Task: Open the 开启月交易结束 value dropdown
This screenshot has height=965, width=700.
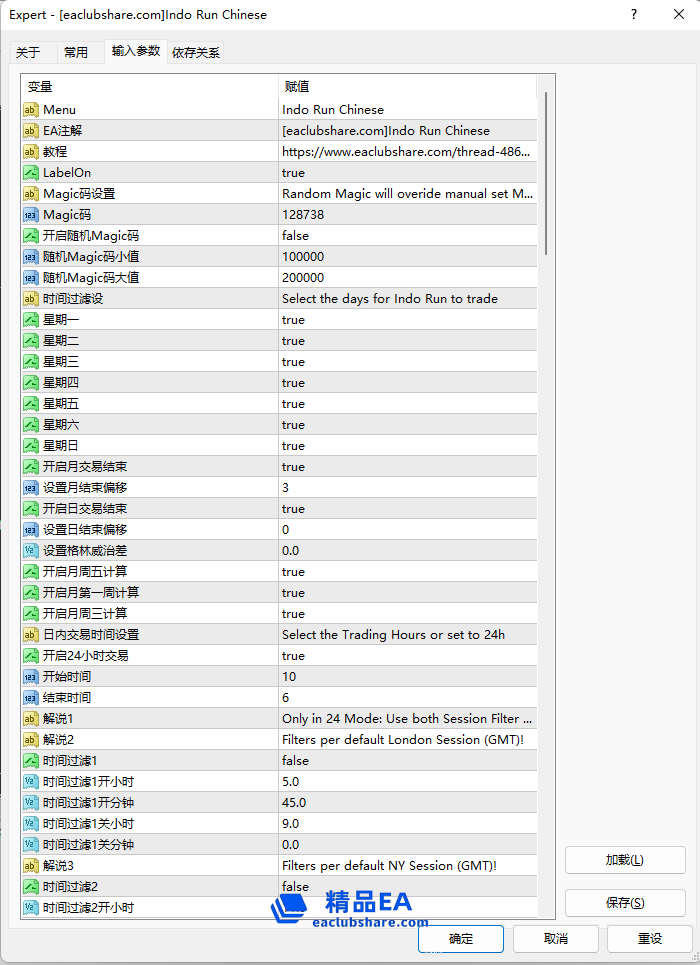Action: pos(407,467)
